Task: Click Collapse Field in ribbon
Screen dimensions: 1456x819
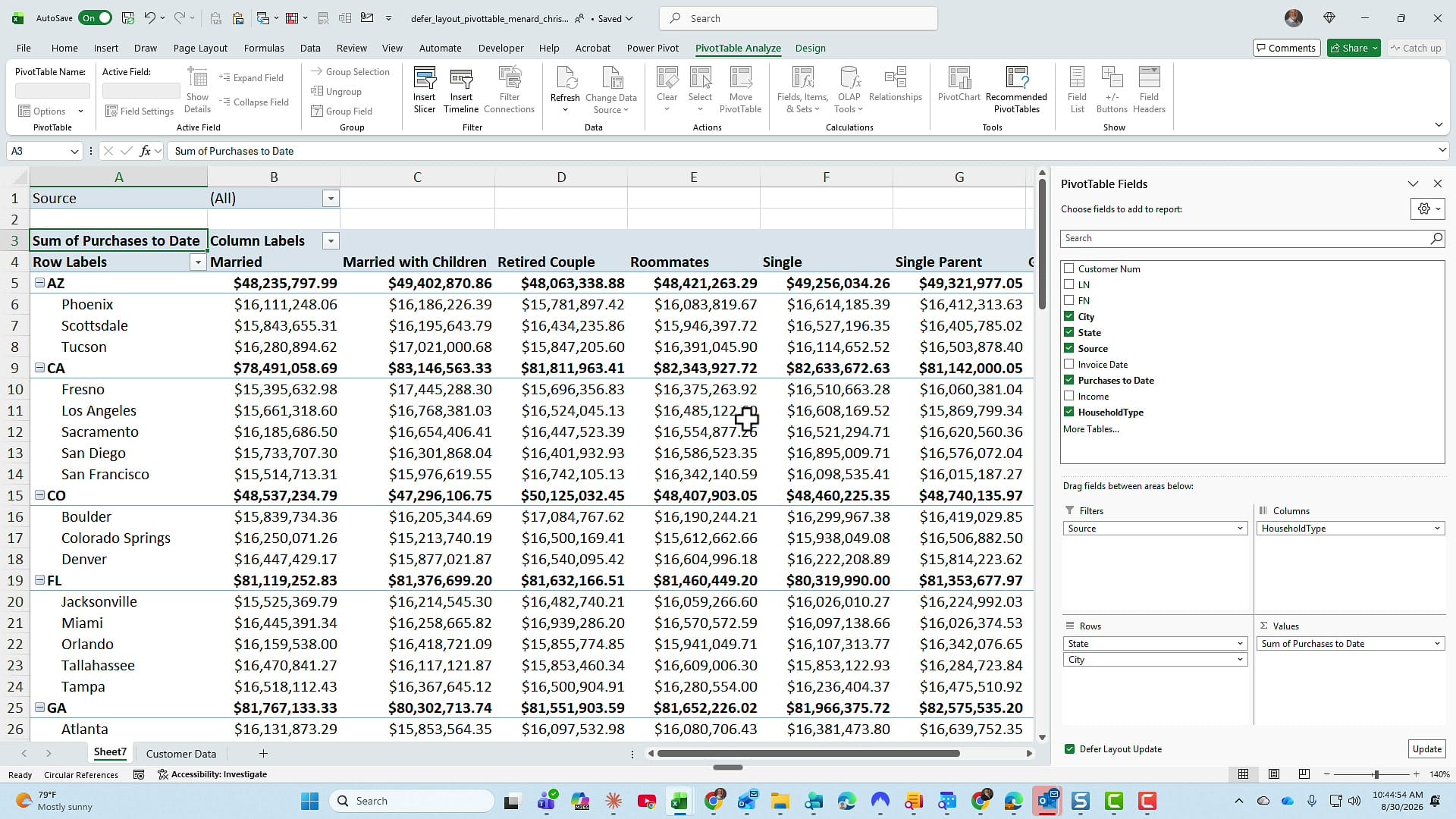Action: (254, 102)
